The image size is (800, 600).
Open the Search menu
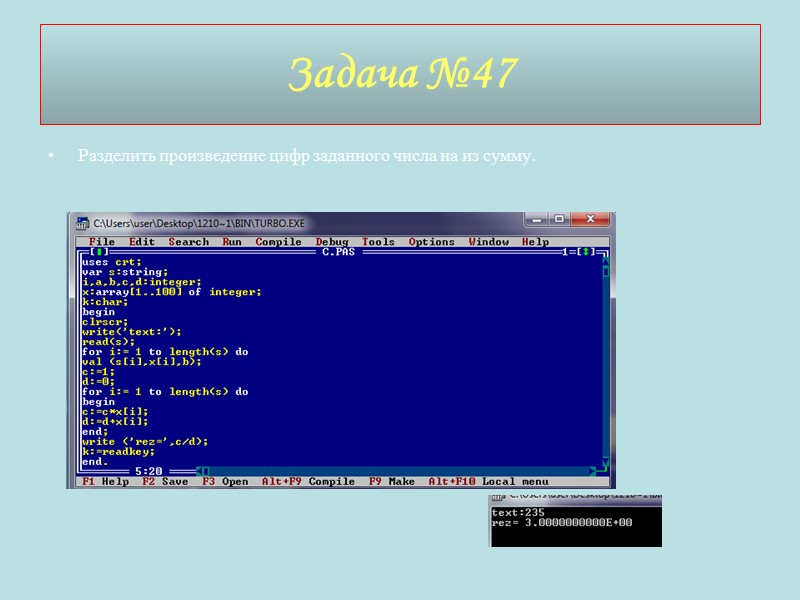point(189,242)
